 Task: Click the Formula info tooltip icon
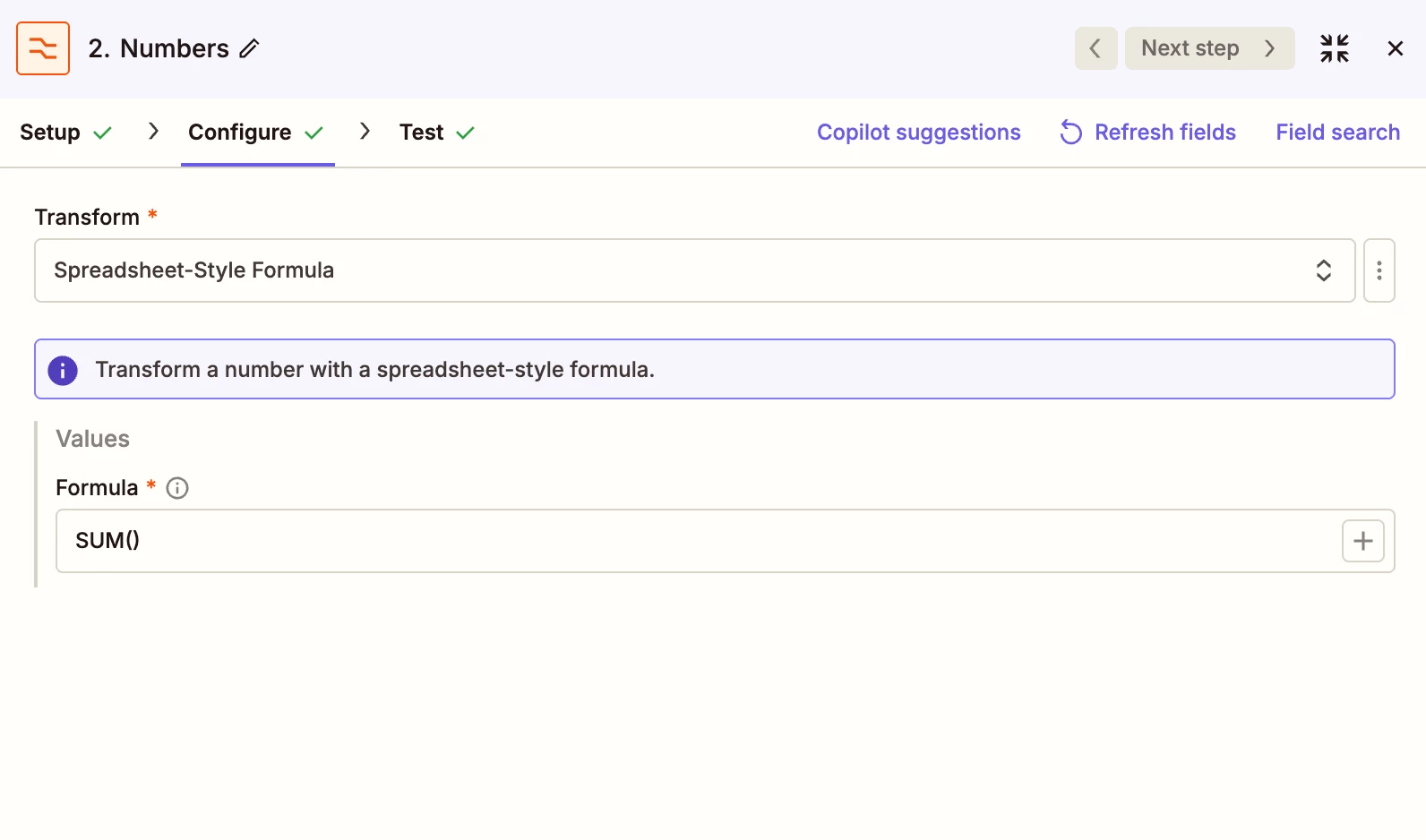point(177,488)
